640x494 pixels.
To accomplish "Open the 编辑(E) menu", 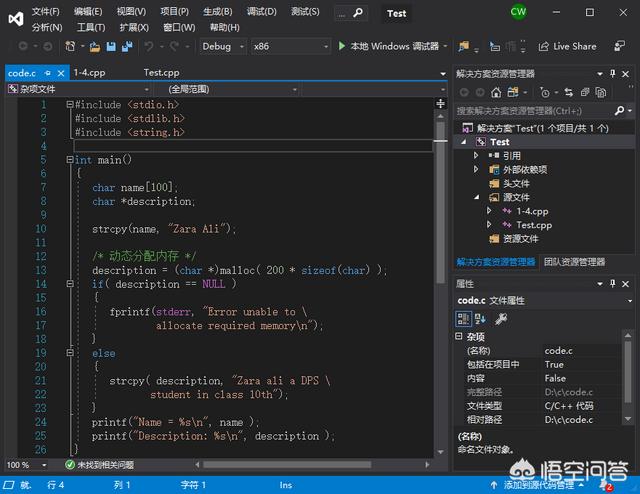I will [x=88, y=11].
